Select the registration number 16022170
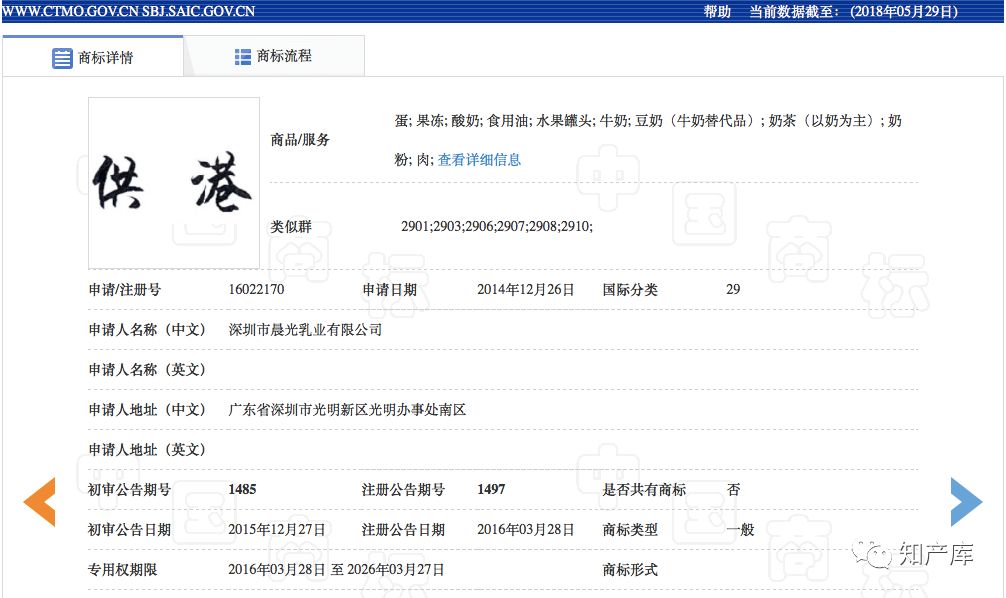Viewport: 1006px width, 598px height. coord(256,290)
